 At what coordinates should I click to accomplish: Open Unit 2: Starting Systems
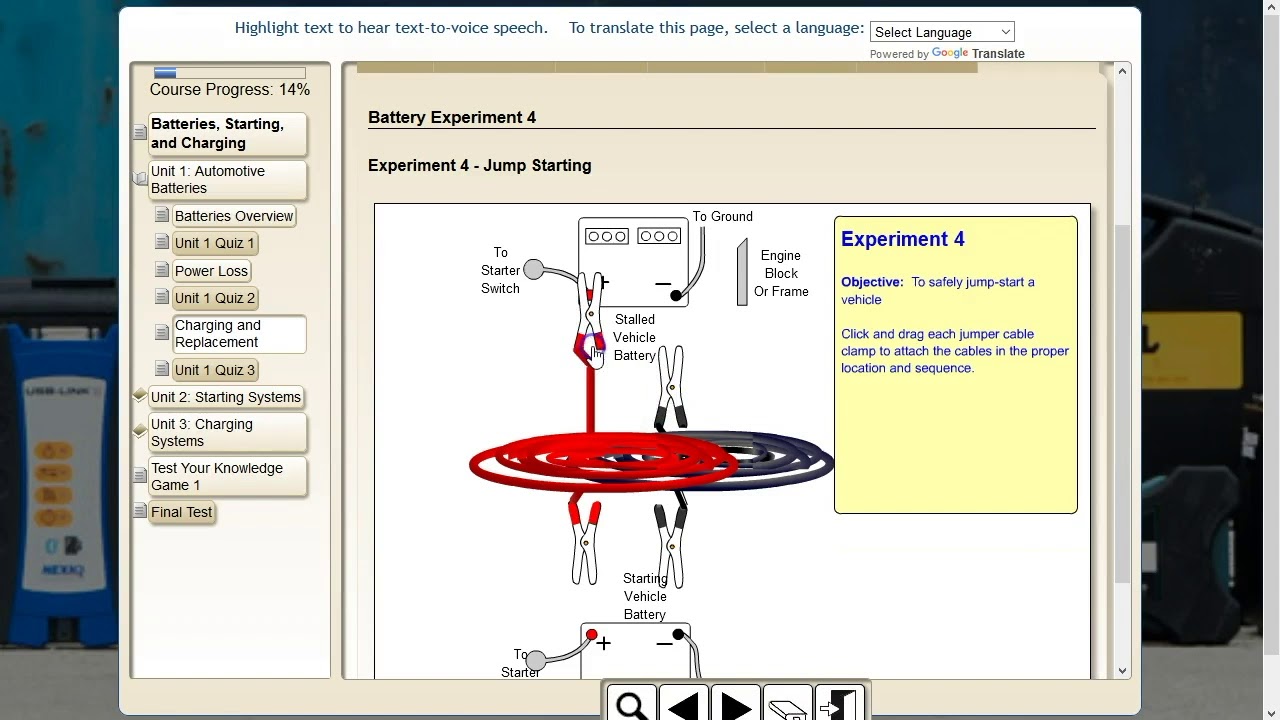pyautogui.click(x=226, y=397)
